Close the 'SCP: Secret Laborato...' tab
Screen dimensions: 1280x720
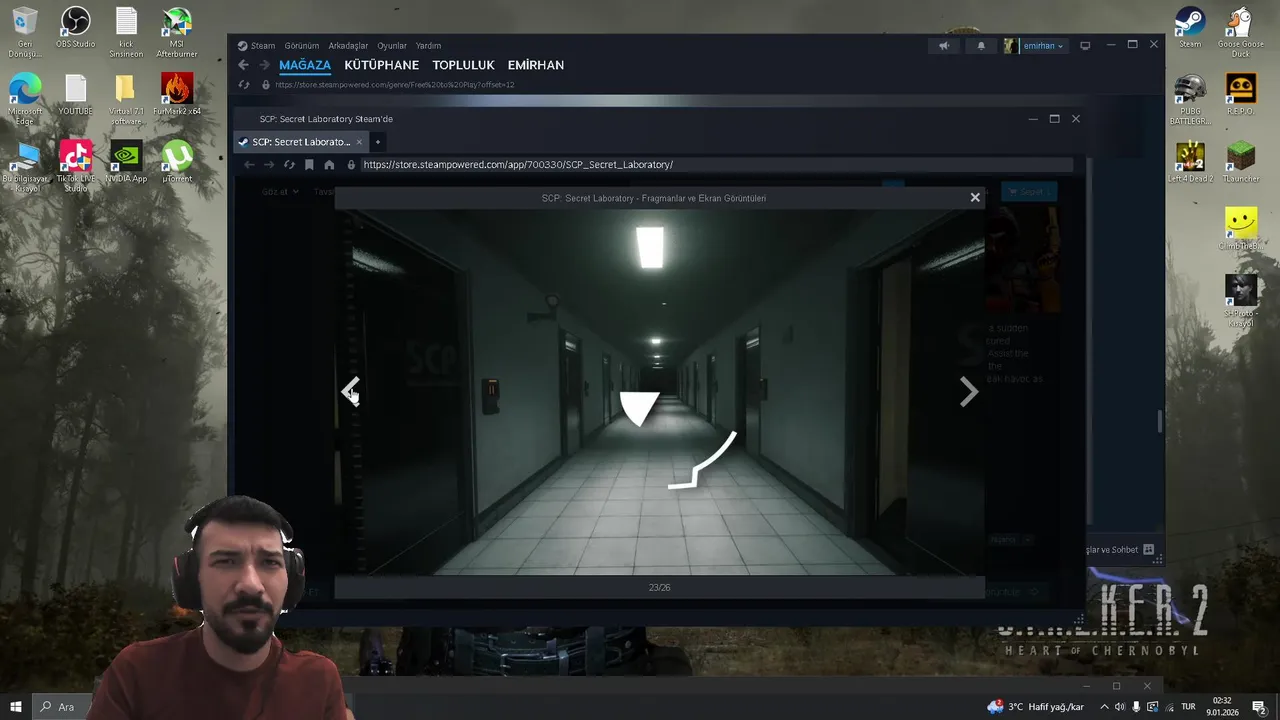click(x=359, y=142)
